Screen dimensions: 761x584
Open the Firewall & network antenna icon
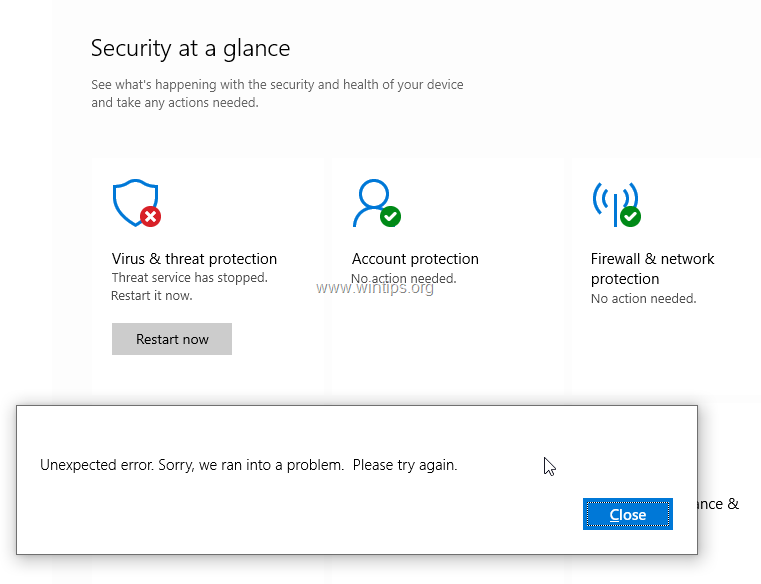point(613,200)
